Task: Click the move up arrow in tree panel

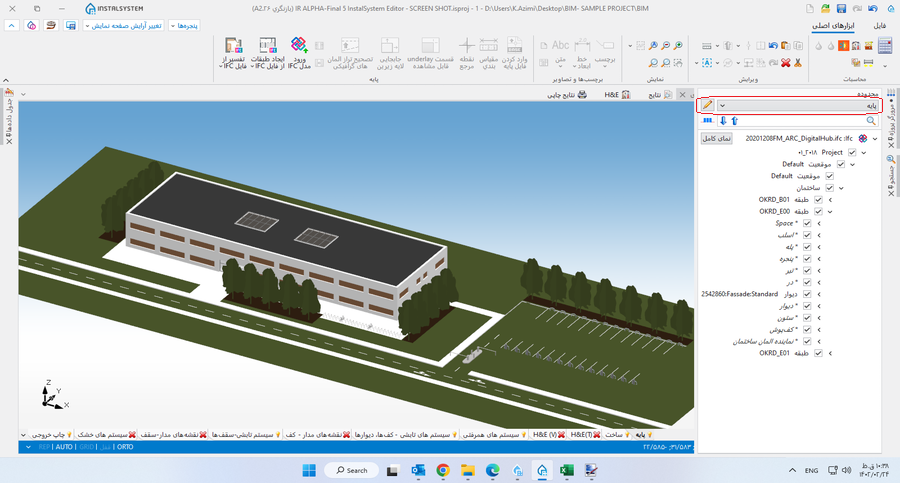Action: coord(735,120)
